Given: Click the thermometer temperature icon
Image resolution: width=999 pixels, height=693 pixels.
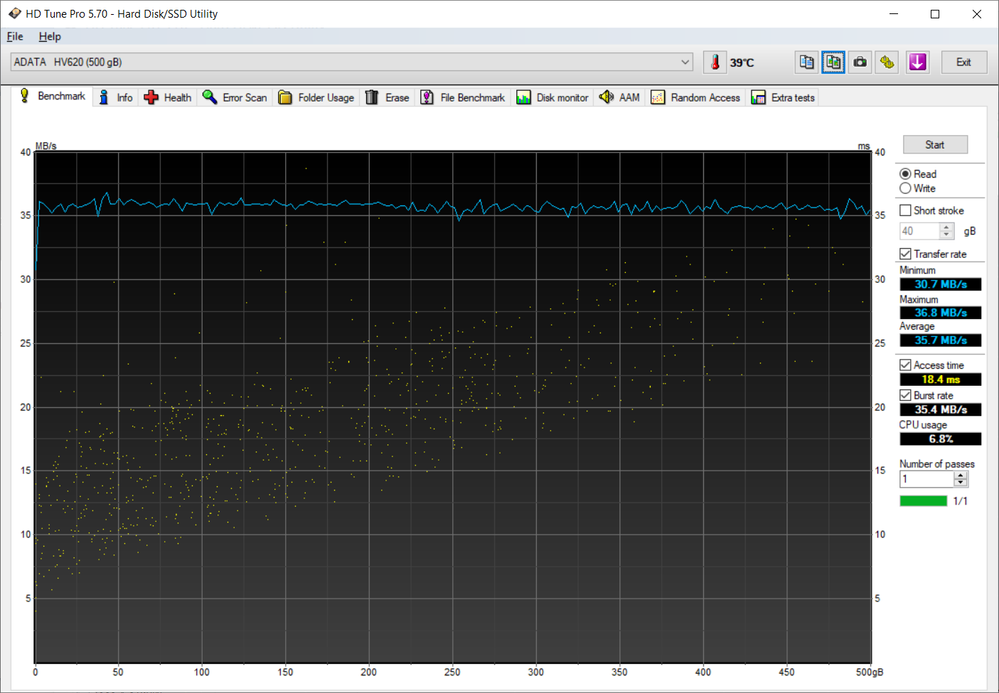Looking at the screenshot, I should point(715,62).
